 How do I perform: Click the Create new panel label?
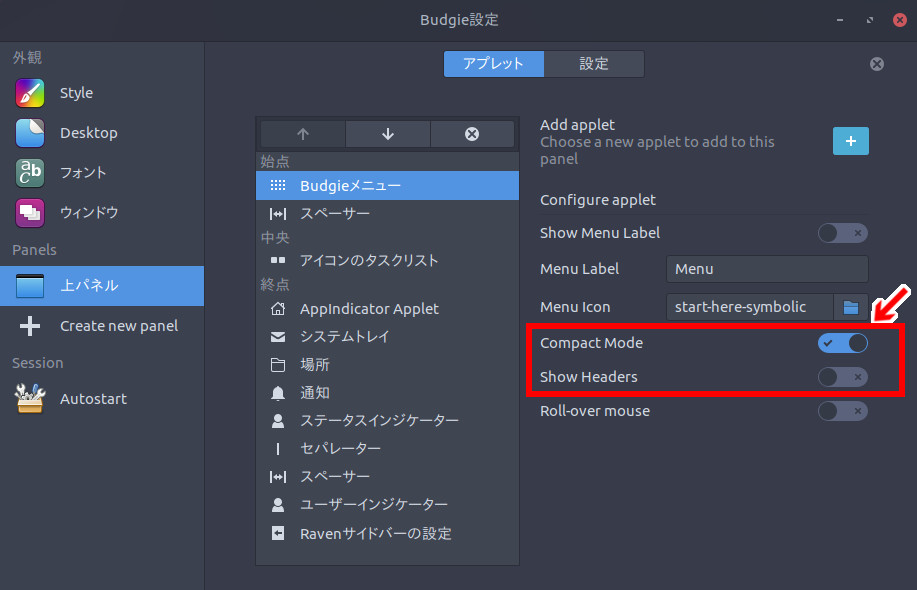(119, 326)
